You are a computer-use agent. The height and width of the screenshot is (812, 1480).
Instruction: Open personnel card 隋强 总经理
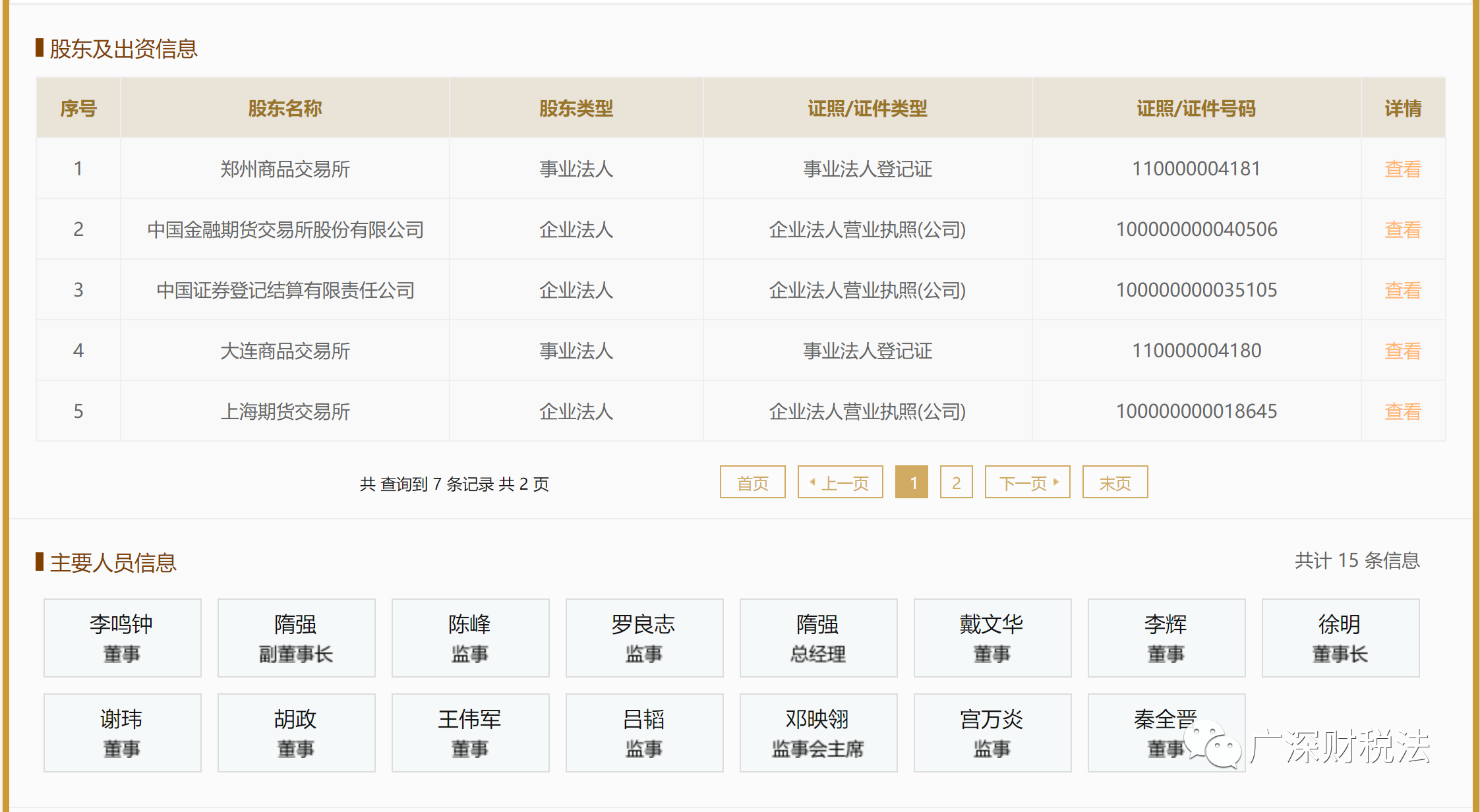[819, 638]
